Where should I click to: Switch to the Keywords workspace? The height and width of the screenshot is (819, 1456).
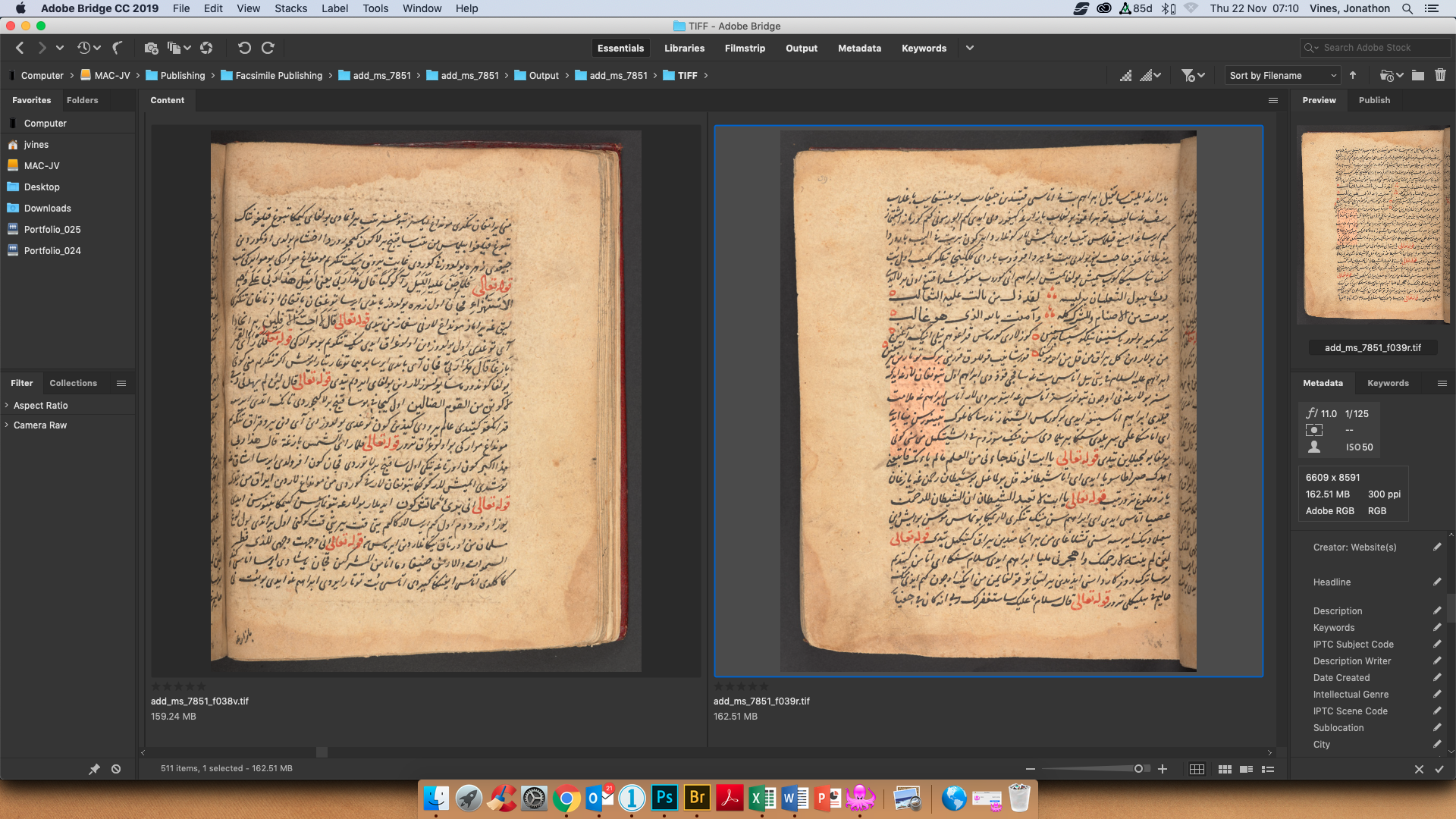click(924, 48)
